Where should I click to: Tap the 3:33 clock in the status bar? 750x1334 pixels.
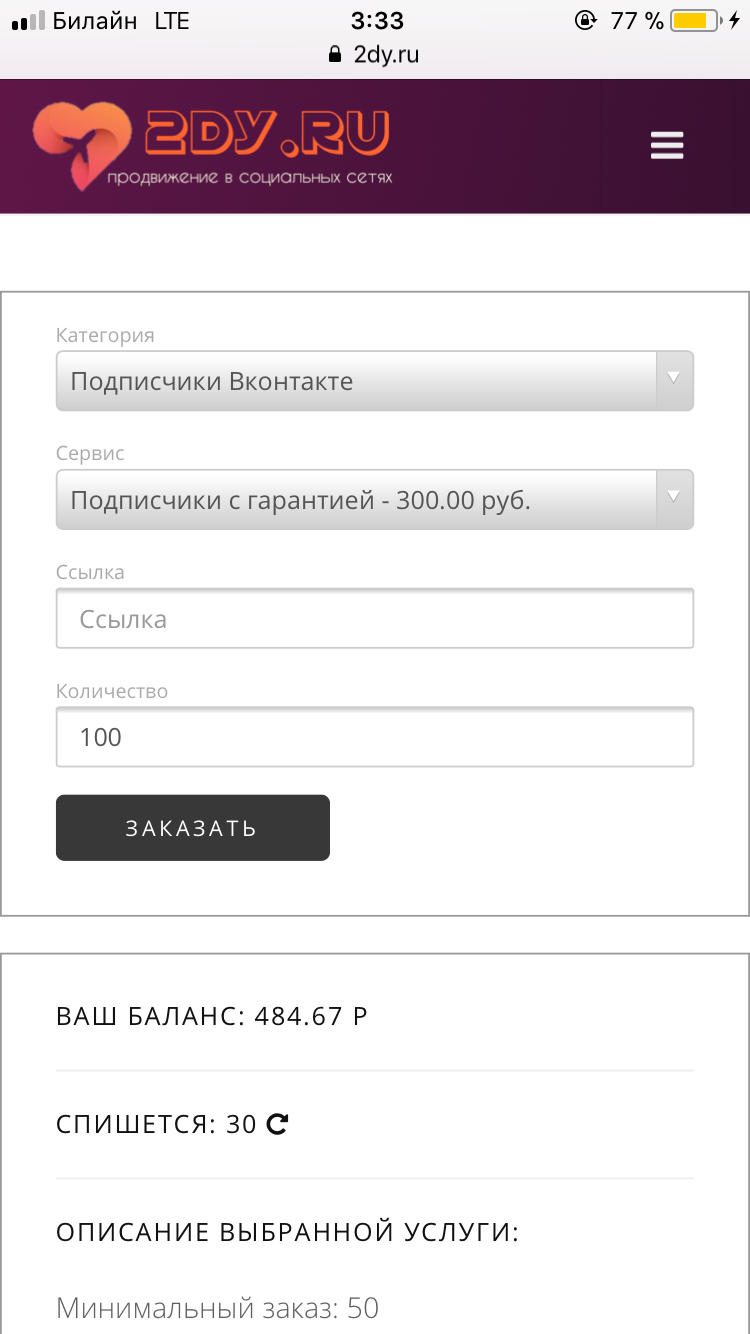[377, 21]
